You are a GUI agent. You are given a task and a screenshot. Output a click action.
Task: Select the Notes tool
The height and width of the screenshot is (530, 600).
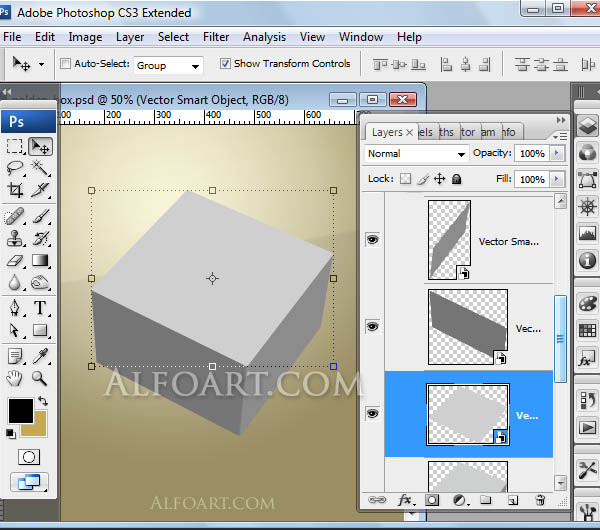click(15, 356)
